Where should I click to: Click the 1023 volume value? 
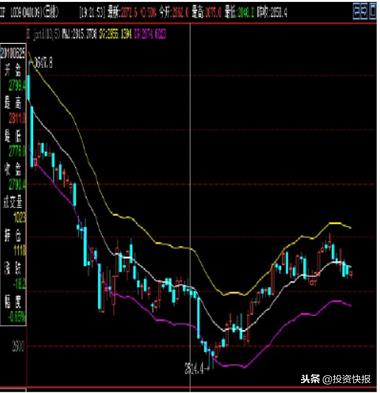(x=20, y=218)
